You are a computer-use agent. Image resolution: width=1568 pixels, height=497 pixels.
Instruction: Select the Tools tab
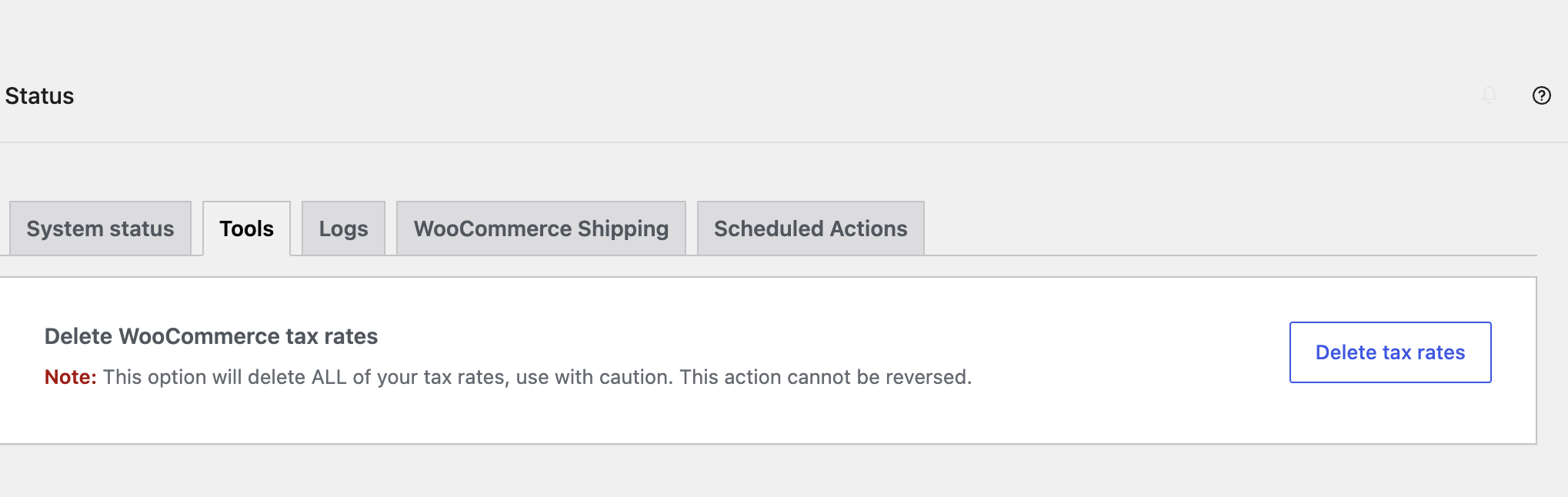(246, 228)
